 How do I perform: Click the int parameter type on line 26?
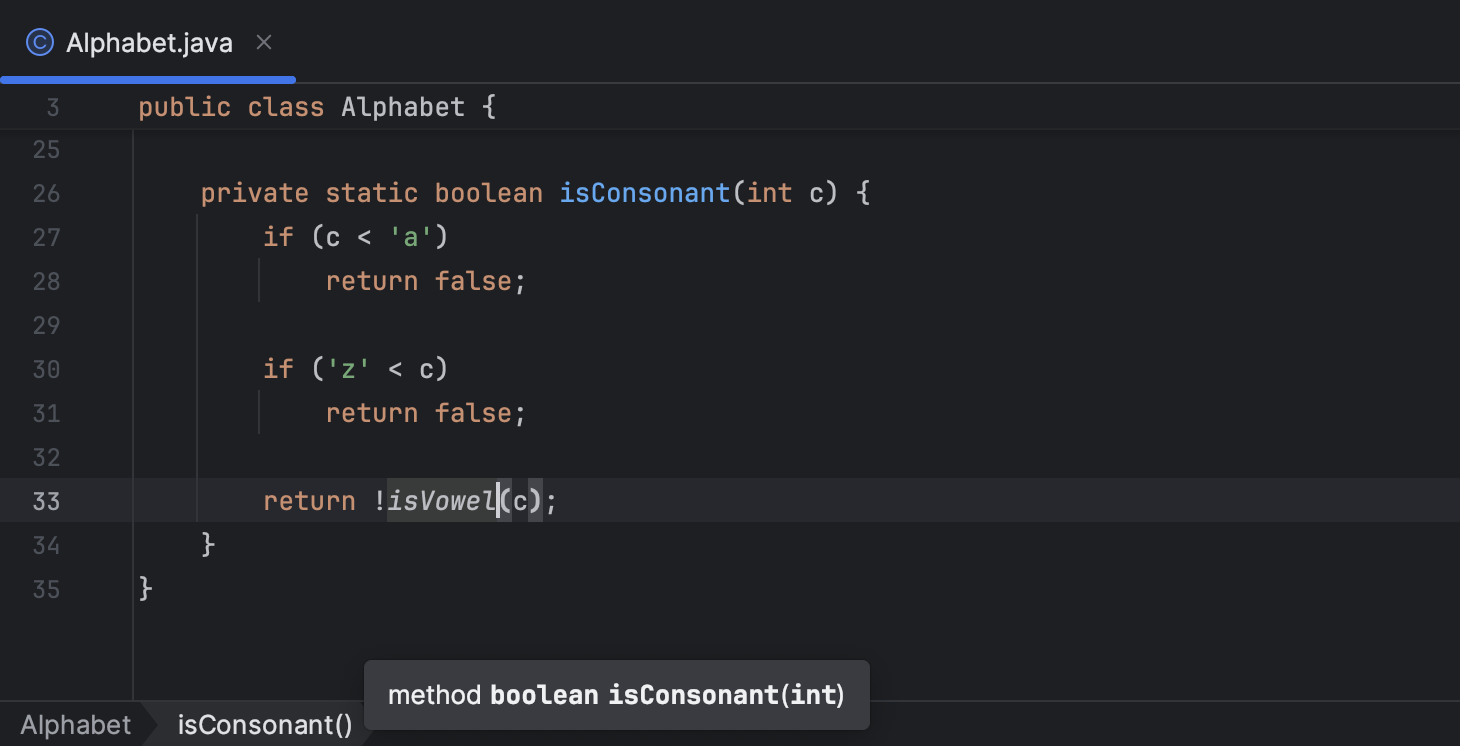769,192
